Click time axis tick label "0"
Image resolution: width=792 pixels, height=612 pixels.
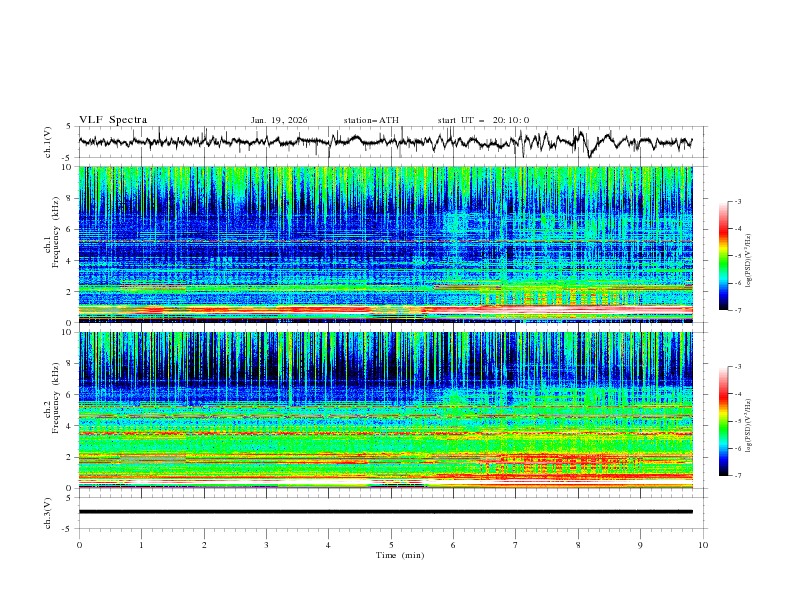[x=79, y=545]
